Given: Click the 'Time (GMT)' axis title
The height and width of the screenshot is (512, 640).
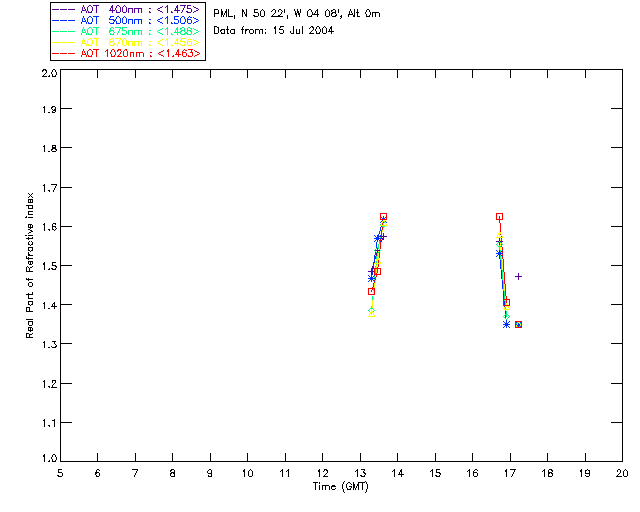Looking at the screenshot, I should [x=340, y=487].
